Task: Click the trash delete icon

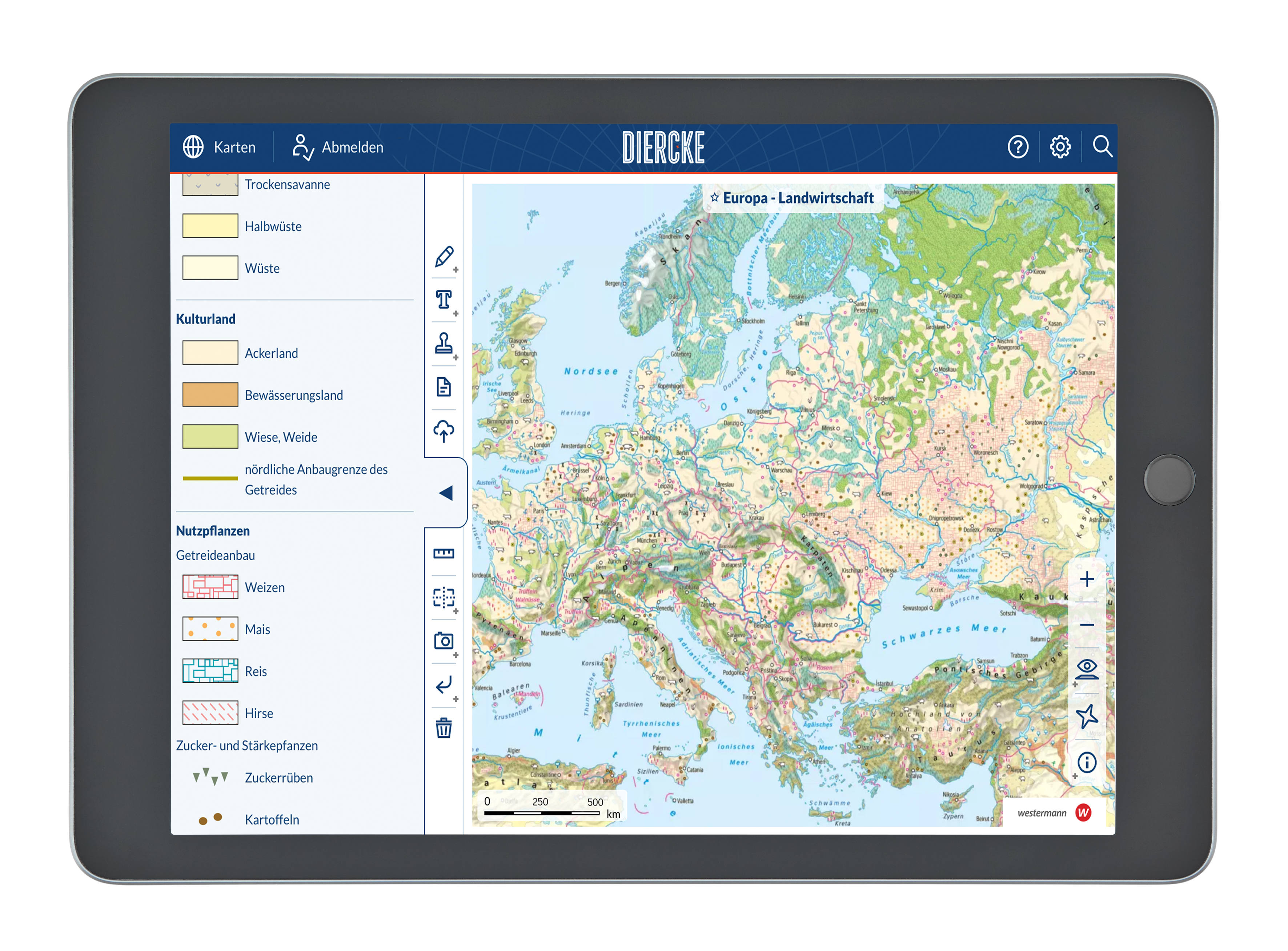Action: pos(444,728)
